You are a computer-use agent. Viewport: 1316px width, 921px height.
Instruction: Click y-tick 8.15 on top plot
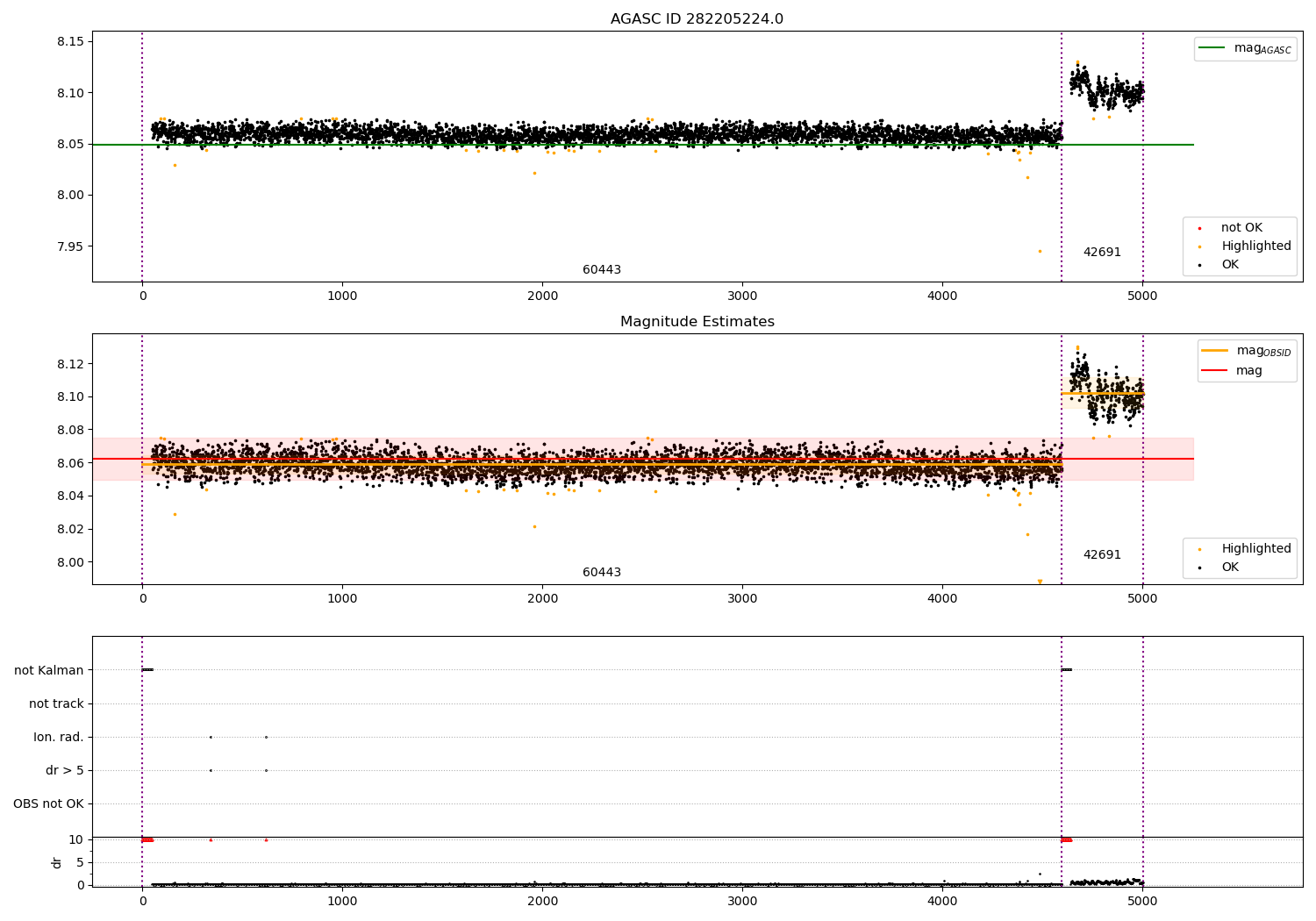coord(69,42)
